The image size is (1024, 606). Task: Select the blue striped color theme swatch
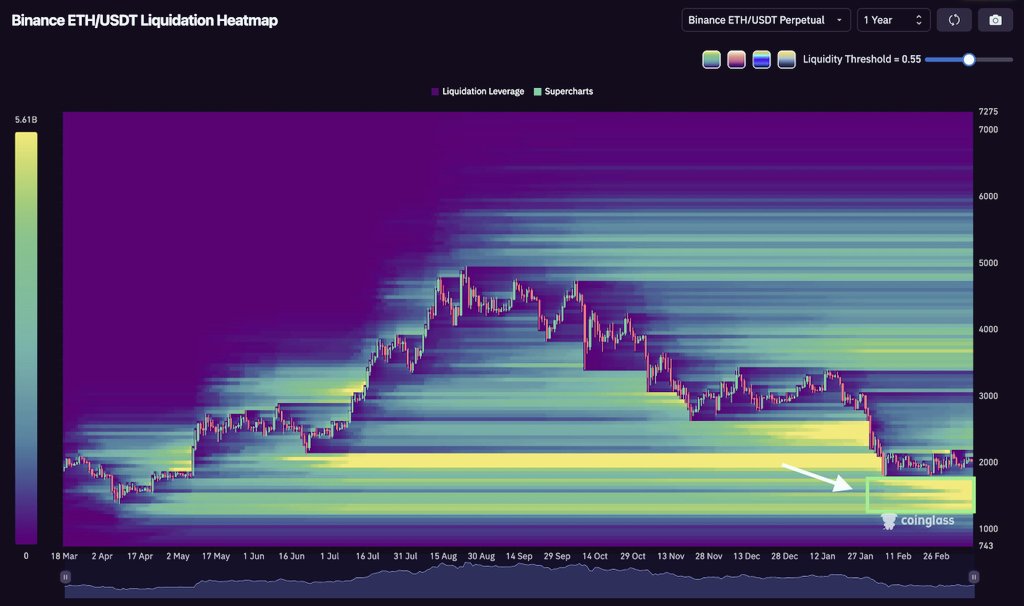761,59
